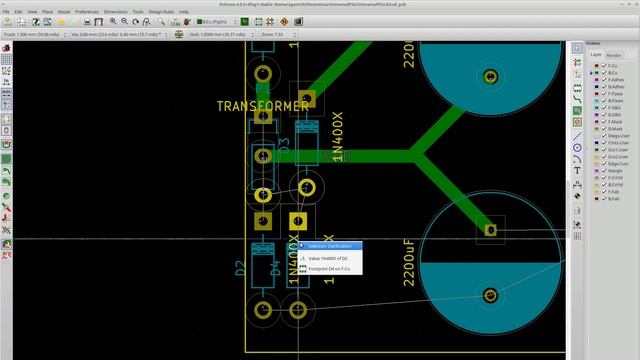Click the Print board icon
The image size is (640, 360).
coord(87,22)
